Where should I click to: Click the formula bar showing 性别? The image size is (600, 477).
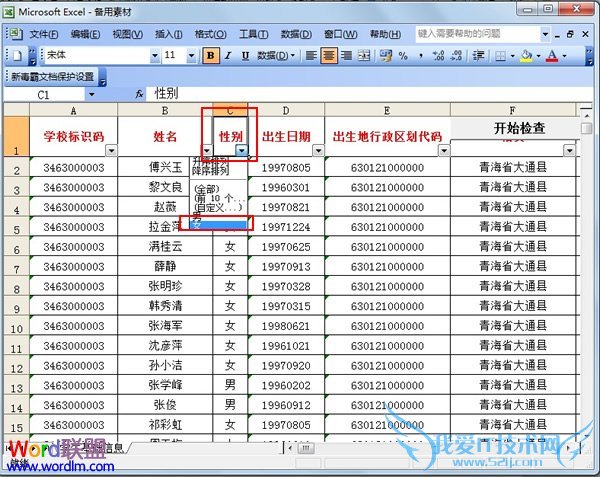click(369, 94)
